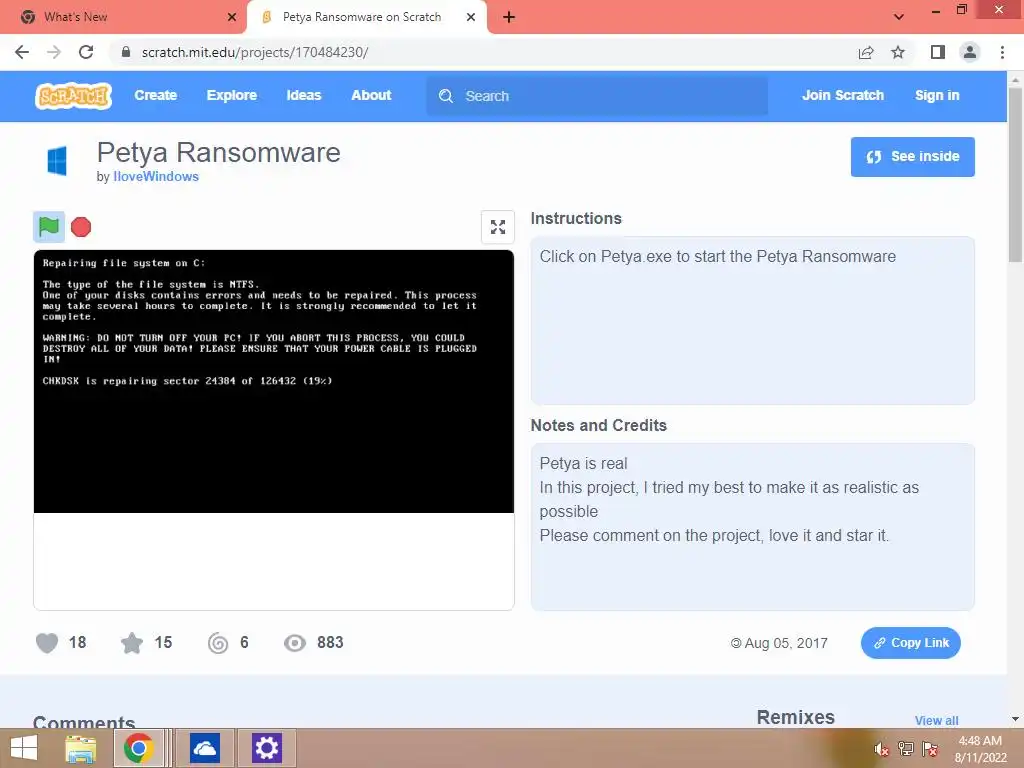Open the Windows Start menu
The image size is (1024, 768).
24,748
